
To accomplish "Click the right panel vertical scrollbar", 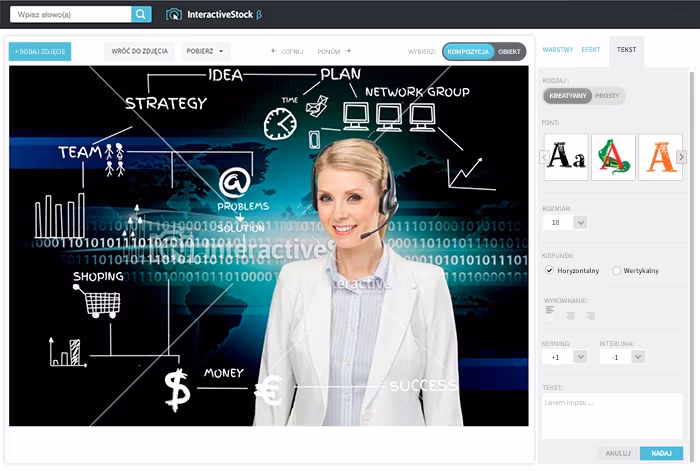I will [x=692, y=266].
